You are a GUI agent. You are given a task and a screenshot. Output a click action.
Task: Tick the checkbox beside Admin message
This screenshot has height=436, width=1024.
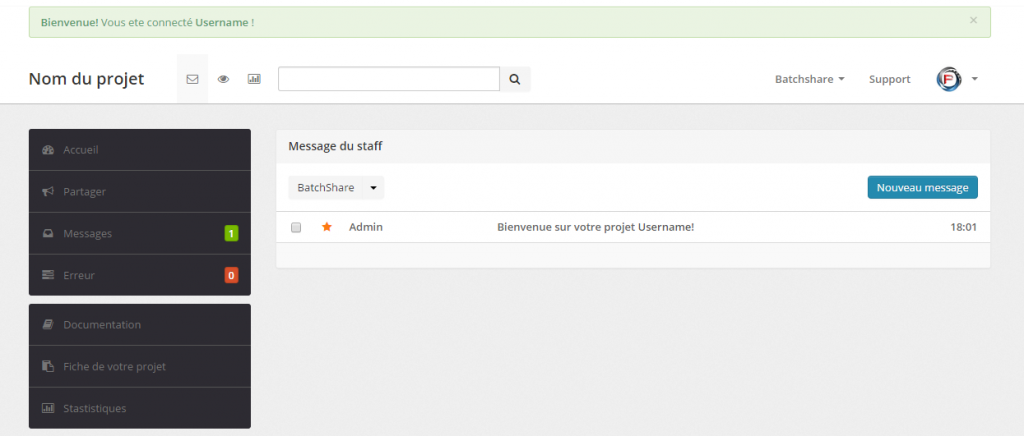296,227
